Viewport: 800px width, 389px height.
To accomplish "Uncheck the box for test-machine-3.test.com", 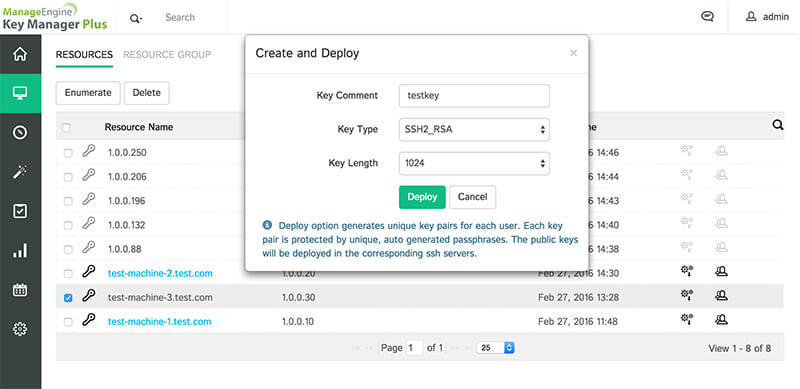I will (68, 298).
